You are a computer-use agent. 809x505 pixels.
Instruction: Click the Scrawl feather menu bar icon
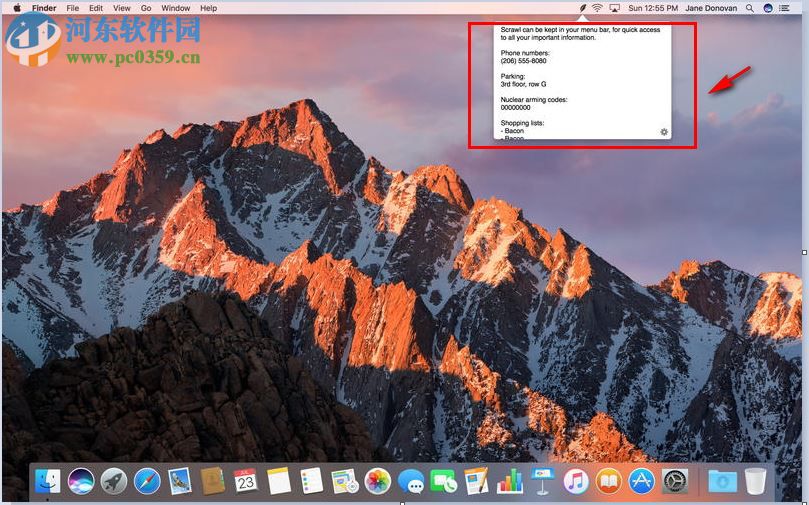pyautogui.click(x=583, y=8)
